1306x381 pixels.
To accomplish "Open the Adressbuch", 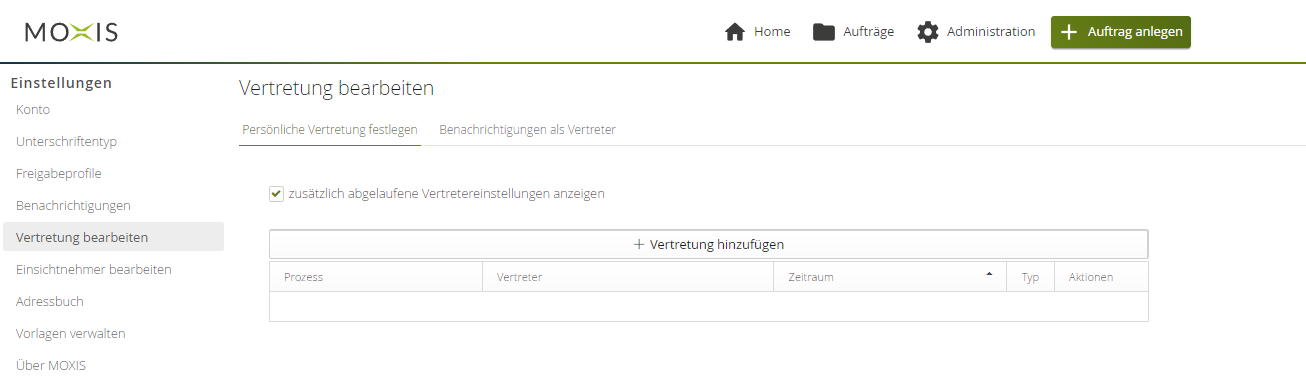I will coord(50,302).
